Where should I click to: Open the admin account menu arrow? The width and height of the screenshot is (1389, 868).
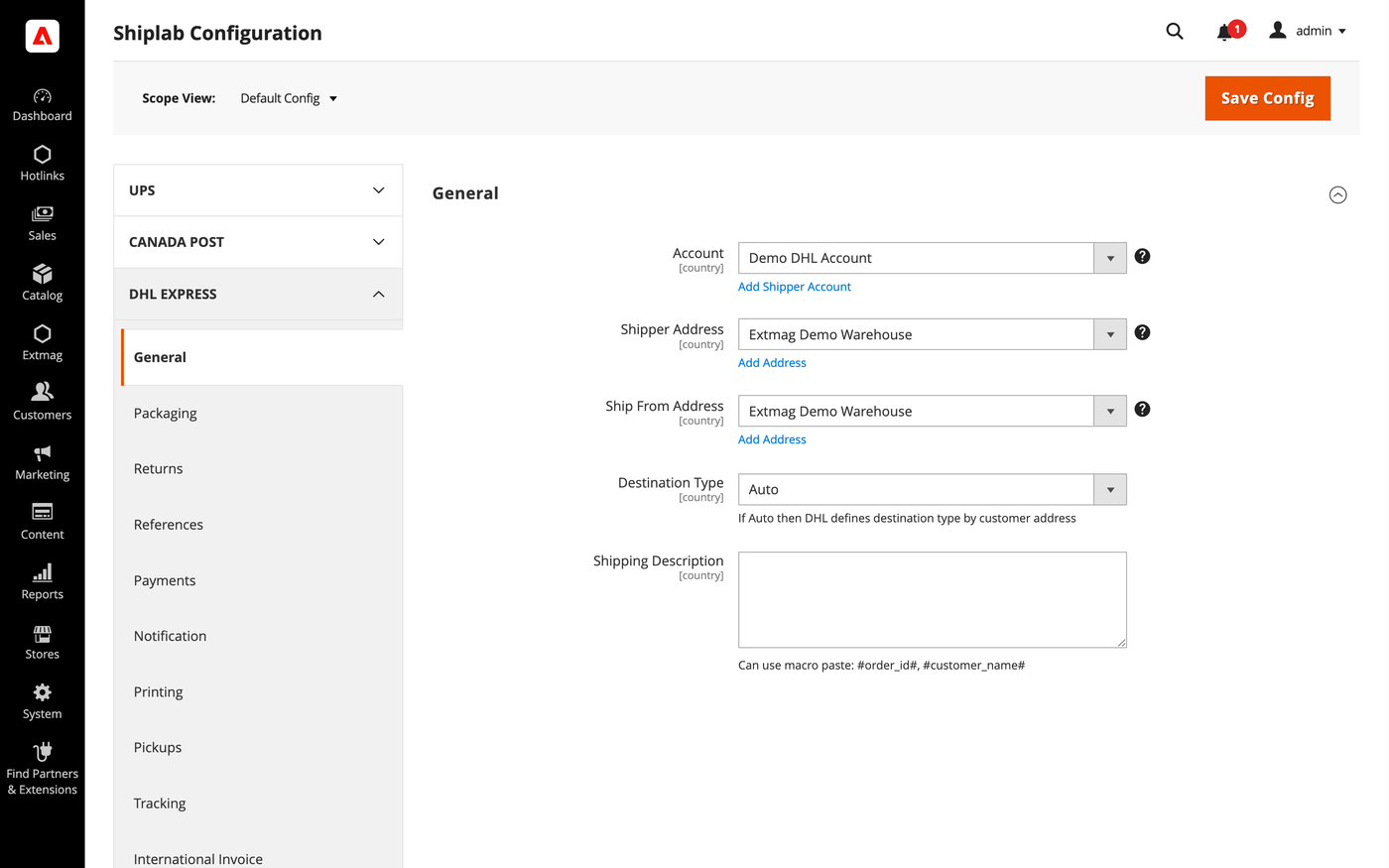[1342, 32]
